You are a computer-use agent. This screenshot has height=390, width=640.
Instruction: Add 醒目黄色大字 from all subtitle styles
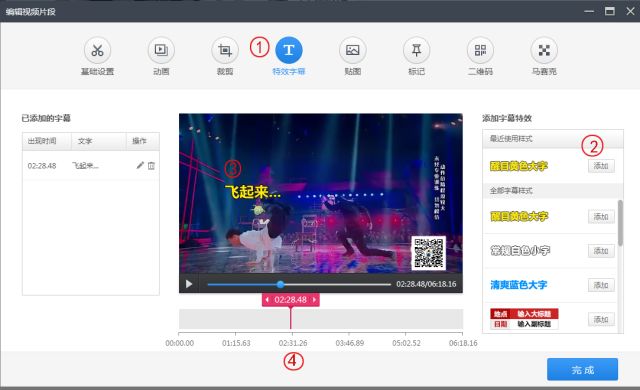[601, 216]
